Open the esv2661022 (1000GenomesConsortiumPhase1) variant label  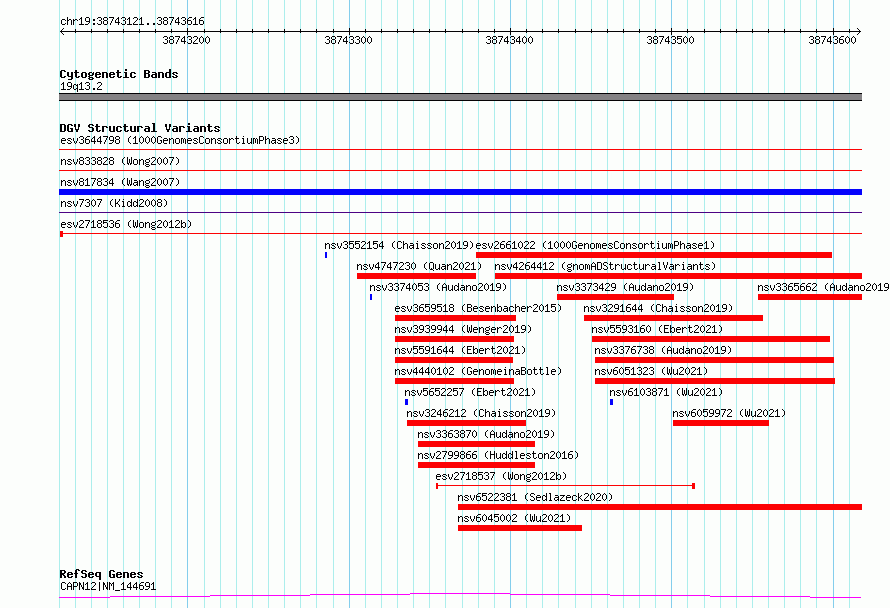point(595,245)
